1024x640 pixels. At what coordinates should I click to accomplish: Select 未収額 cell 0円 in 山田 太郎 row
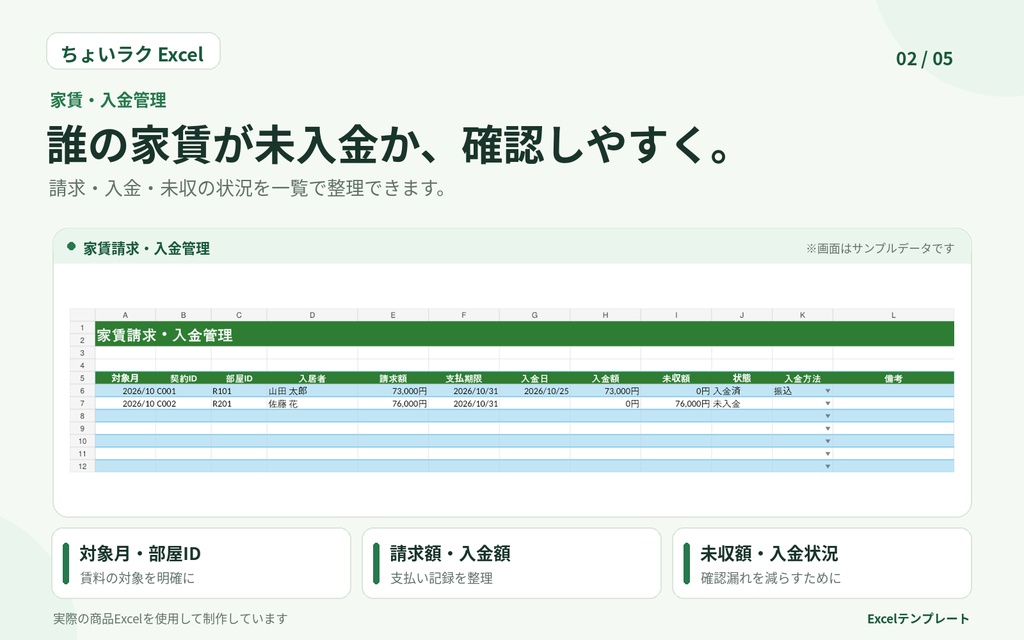[677, 391]
